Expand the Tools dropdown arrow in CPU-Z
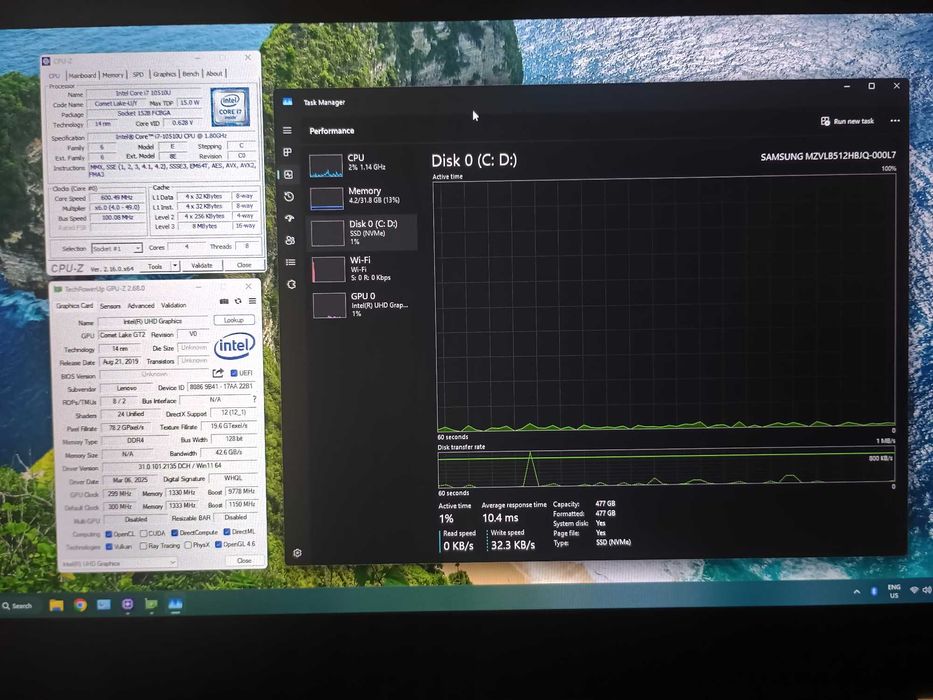 (175, 265)
